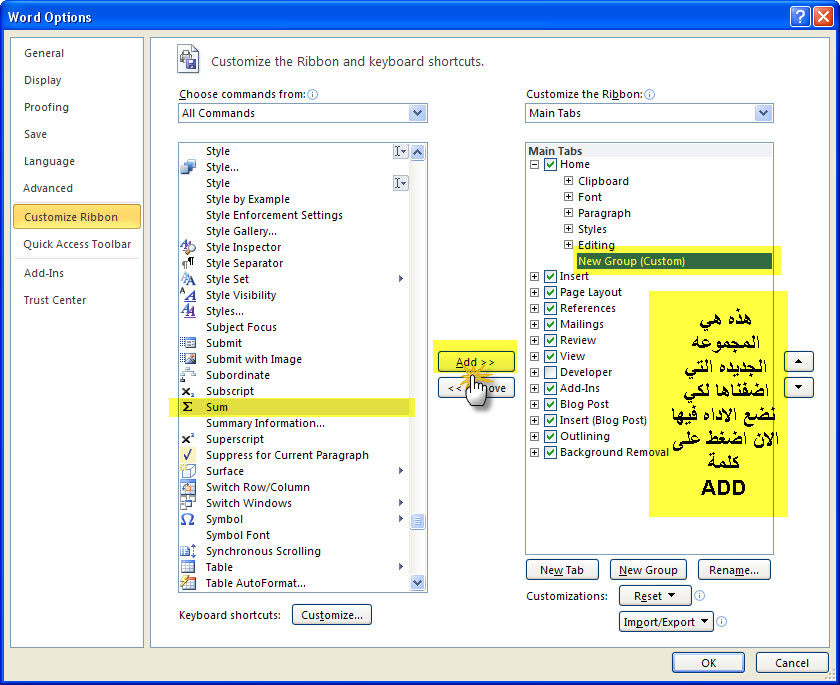Disable the Mailings tab checkbox
The width and height of the screenshot is (840, 685).
click(550, 325)
